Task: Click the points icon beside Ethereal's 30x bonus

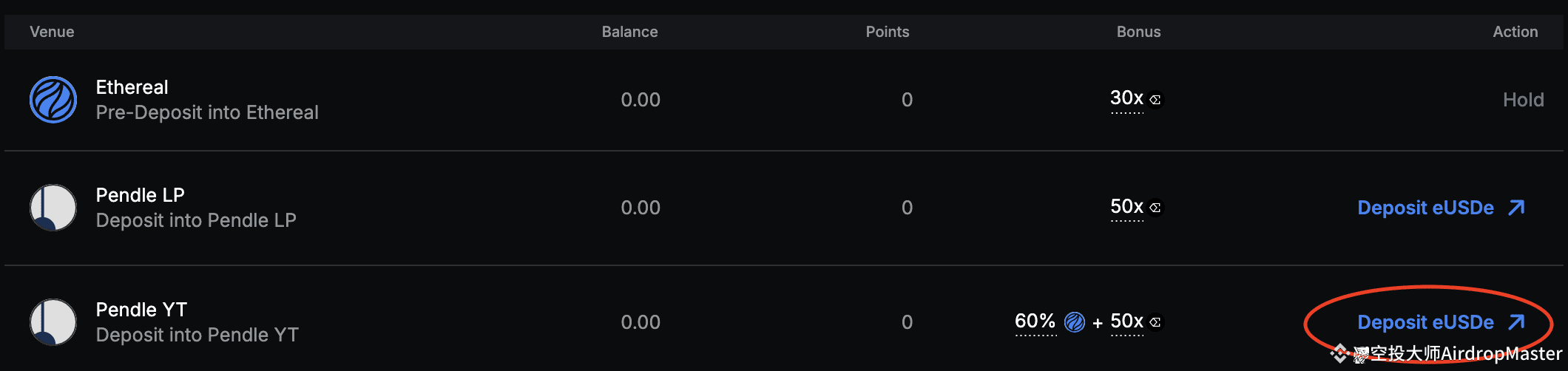Action: pos(1155,99)
